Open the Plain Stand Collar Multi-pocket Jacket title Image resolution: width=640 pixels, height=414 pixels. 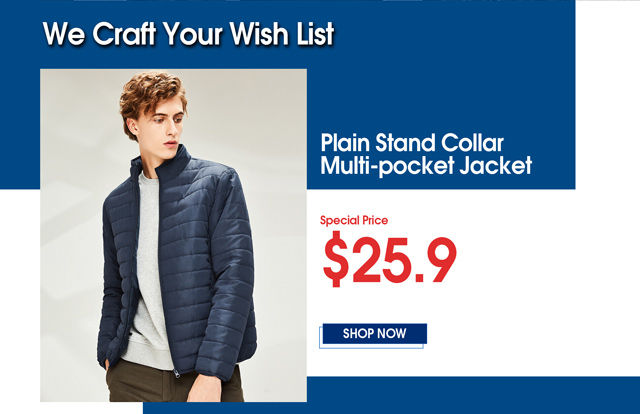point(426,154)
